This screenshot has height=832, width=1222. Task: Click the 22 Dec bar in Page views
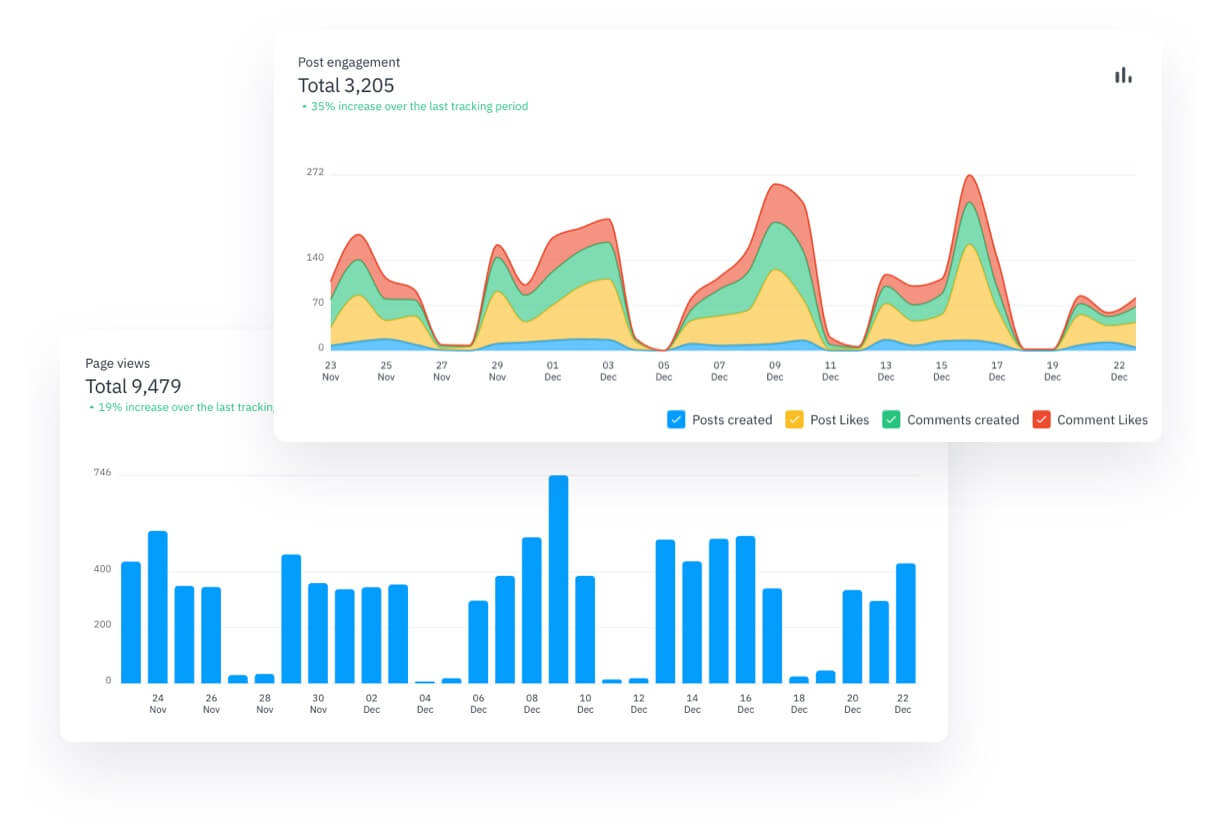tap(905, 623)
